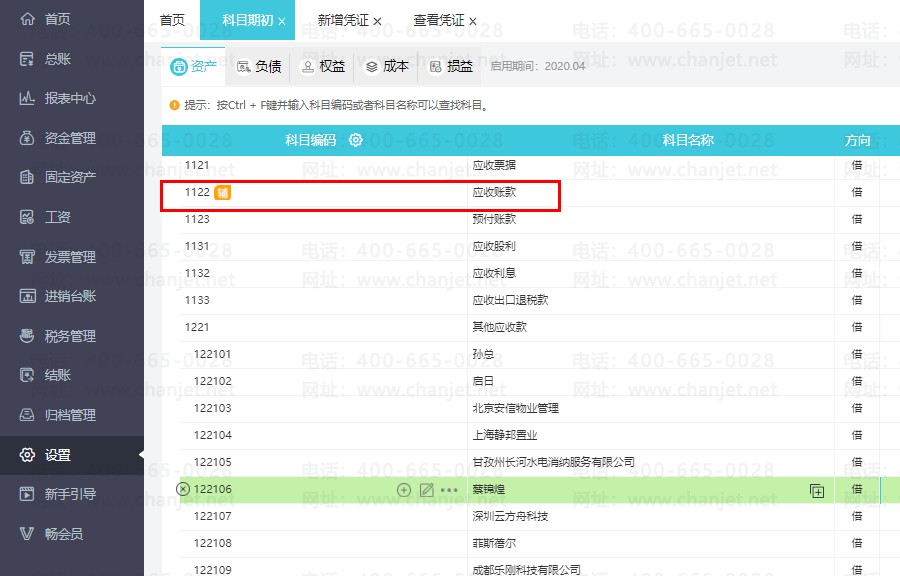Open 资金管理 money bag icon
The image size is (900, 576).
(27, 138)
